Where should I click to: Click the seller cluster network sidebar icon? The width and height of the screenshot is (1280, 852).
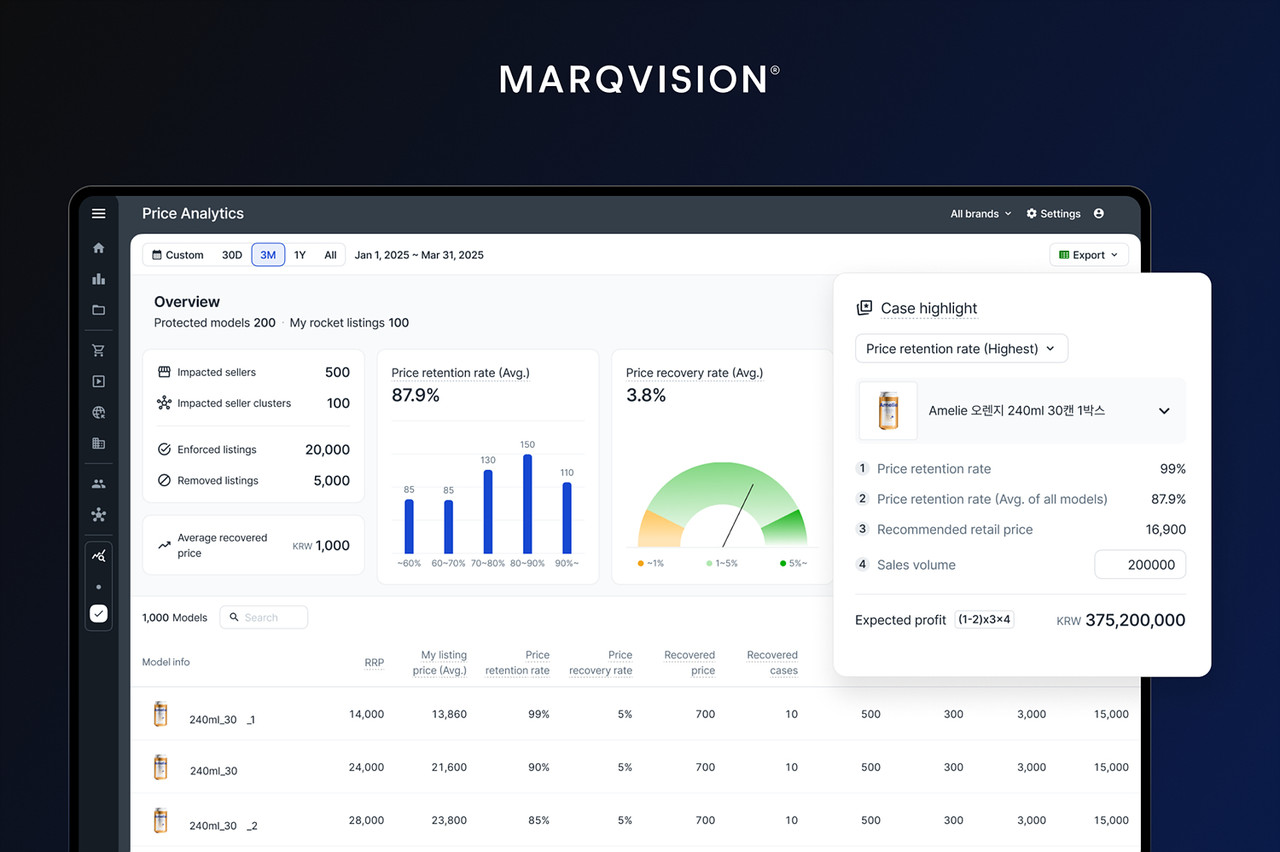click(x=98, y=515)
